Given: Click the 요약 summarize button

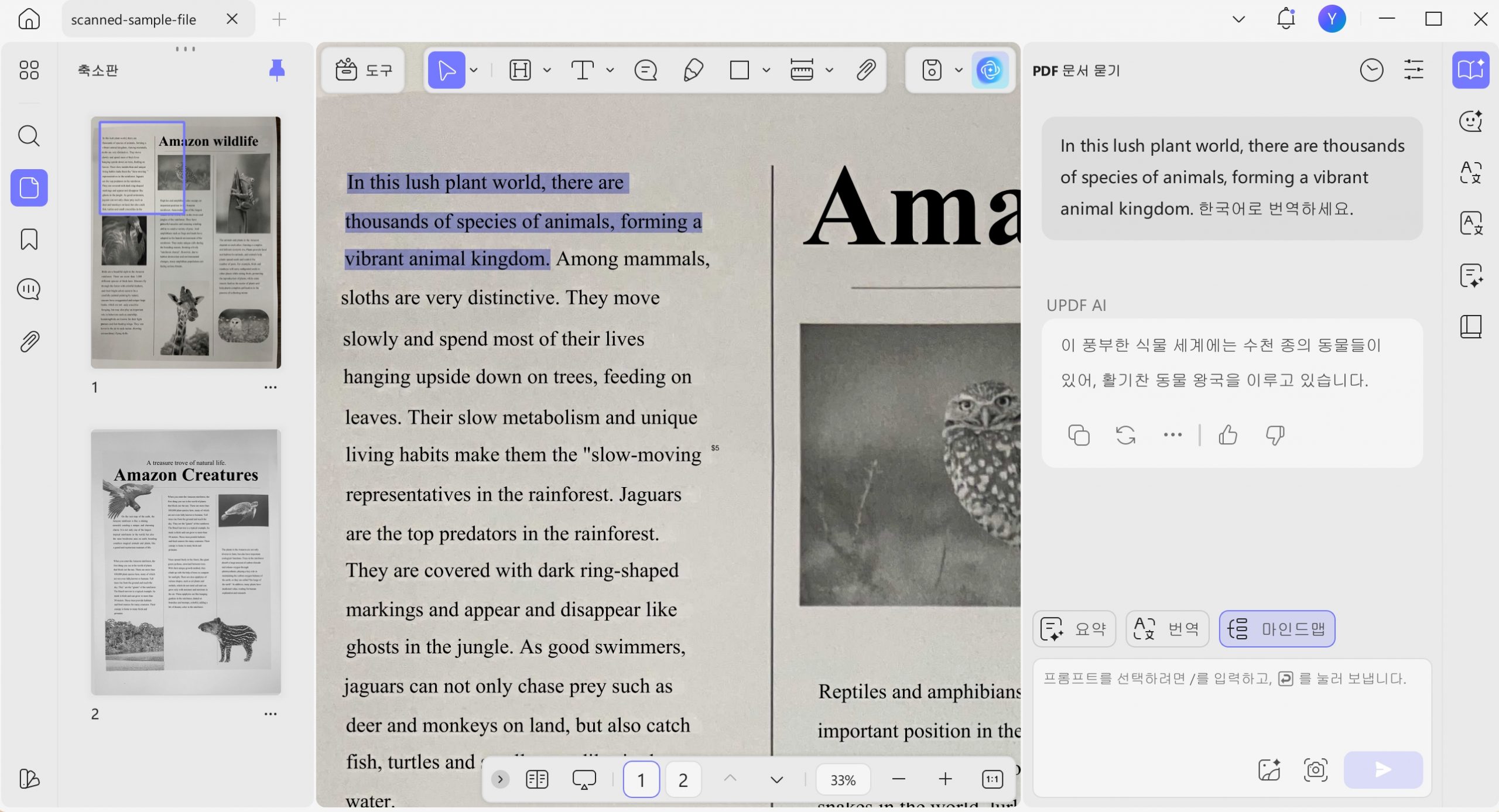Looking at the screenshot, I should (x=1074, y=629).
